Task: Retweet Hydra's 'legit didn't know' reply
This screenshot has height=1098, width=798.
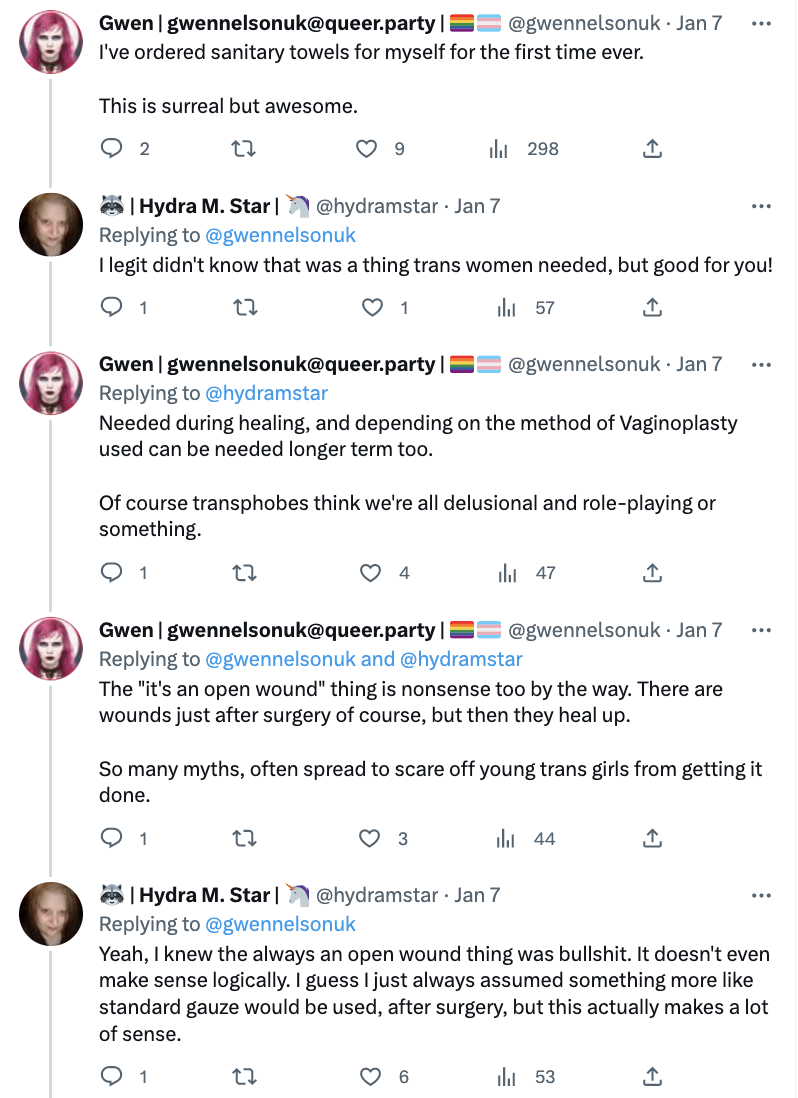Action: [x=243, y=308]
